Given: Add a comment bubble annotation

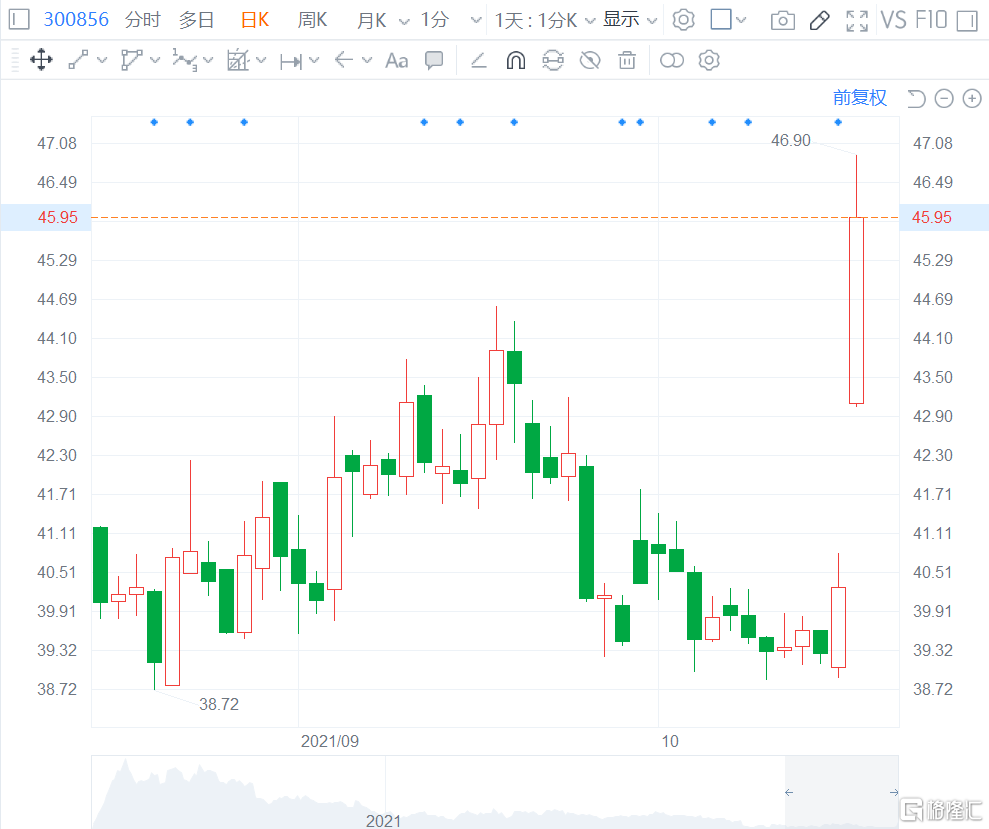Looking at the screenshot, I should (434, 61).
